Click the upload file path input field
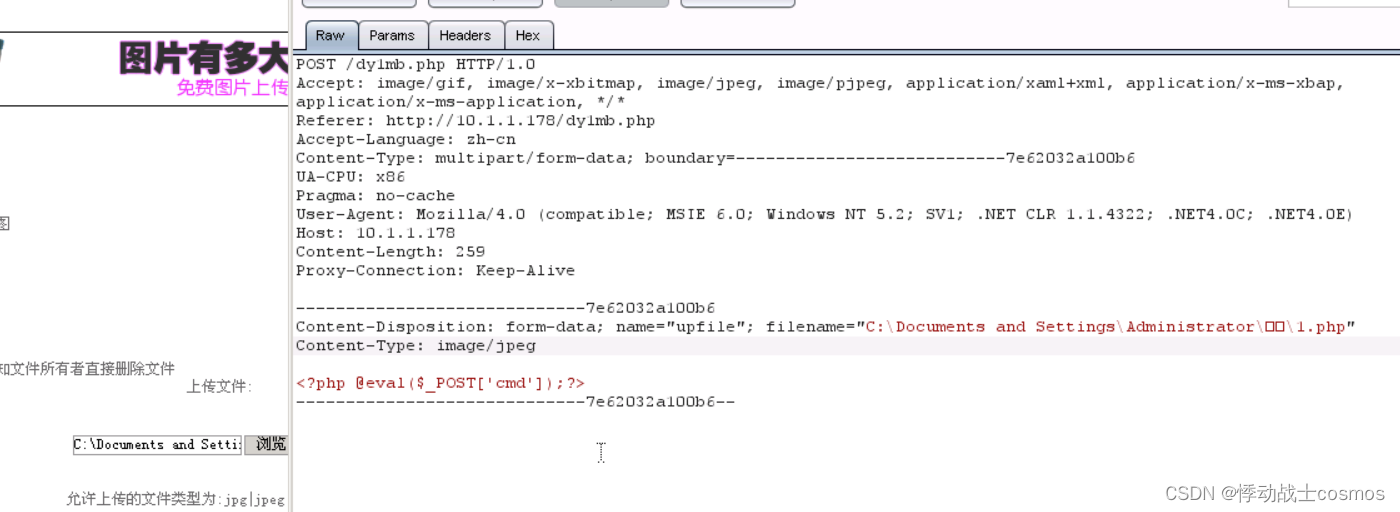This screenshot has height=512, width=1400. click(x=157, y=444)
